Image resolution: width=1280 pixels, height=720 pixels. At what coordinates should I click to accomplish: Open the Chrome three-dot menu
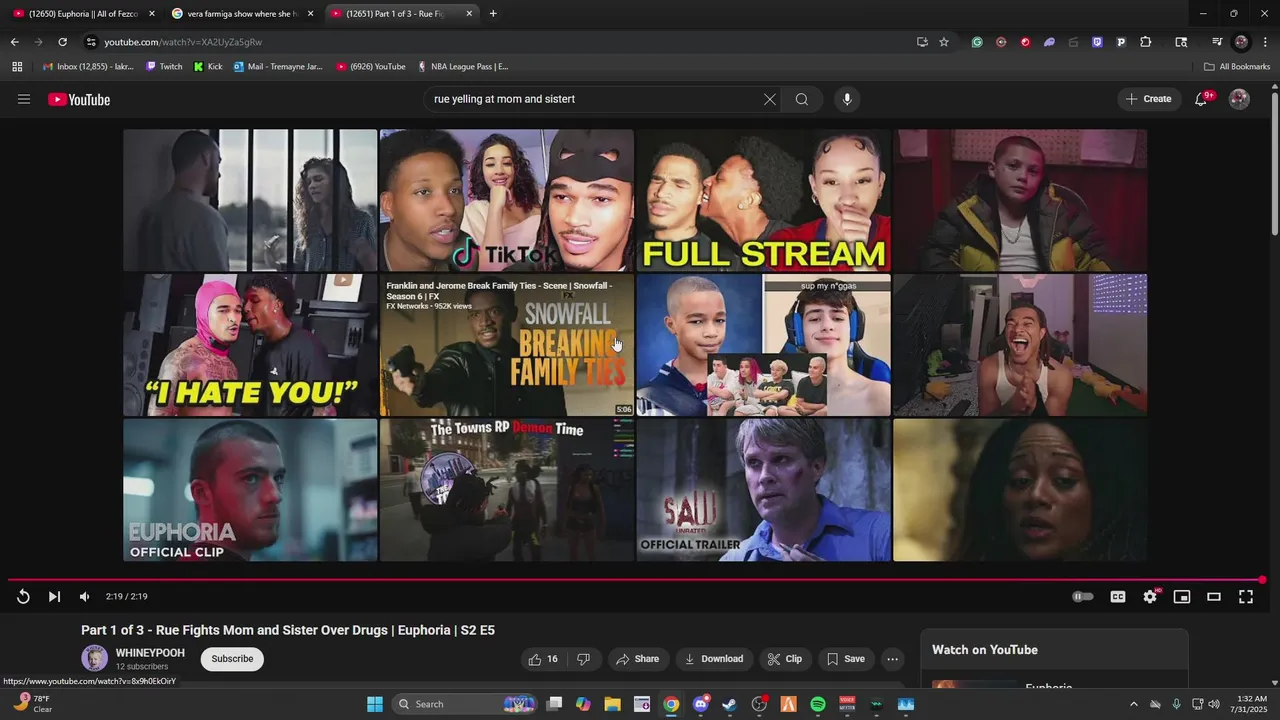[1266, 42]
